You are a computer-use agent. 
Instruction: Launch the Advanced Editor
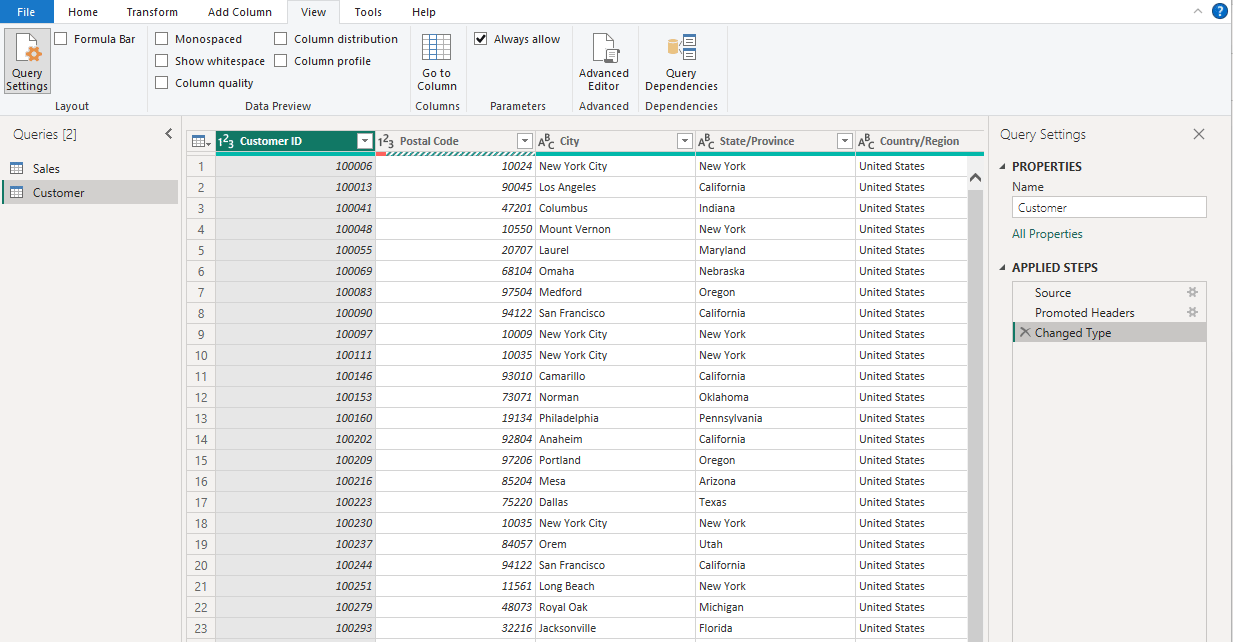604,61
